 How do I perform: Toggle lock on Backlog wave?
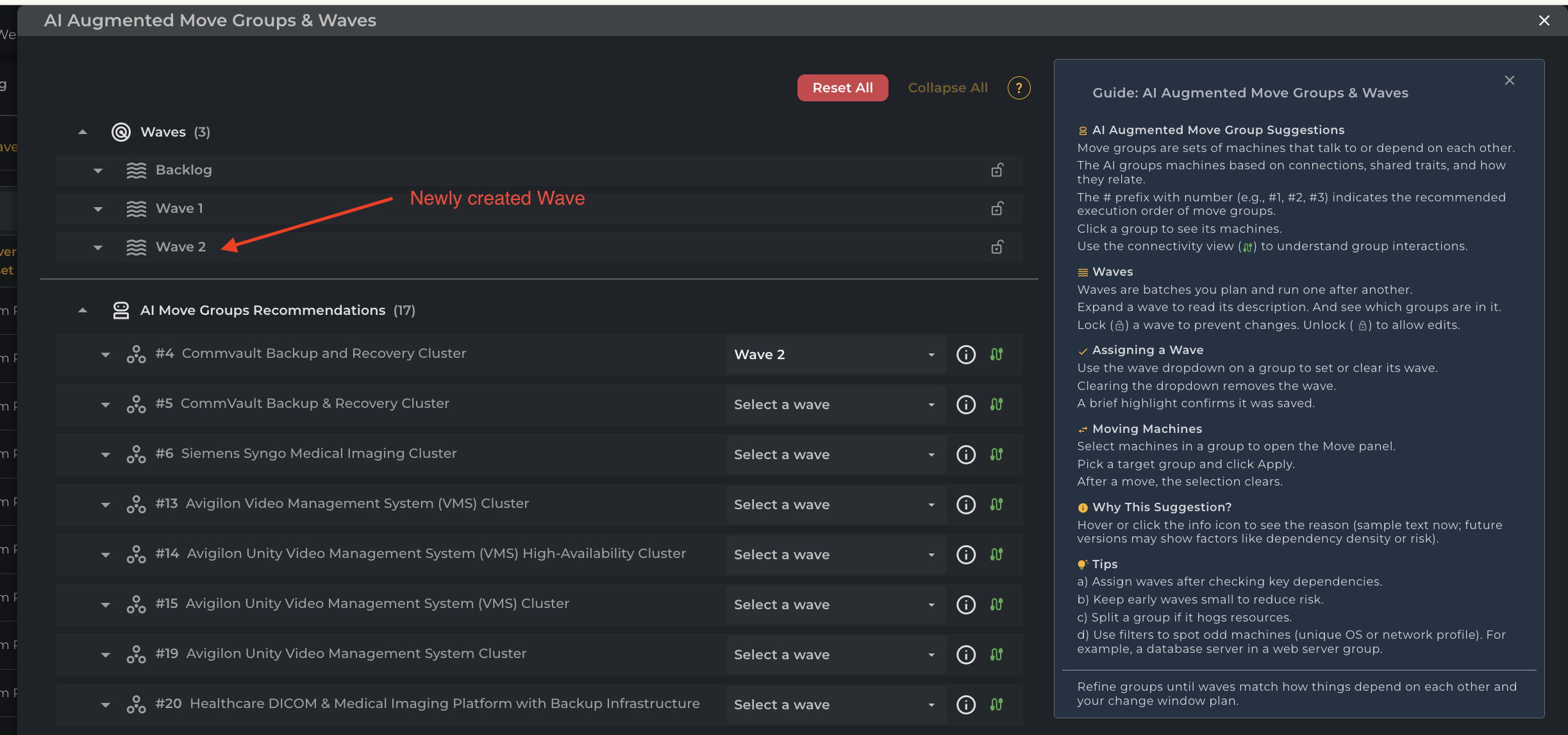click(997, 170)
